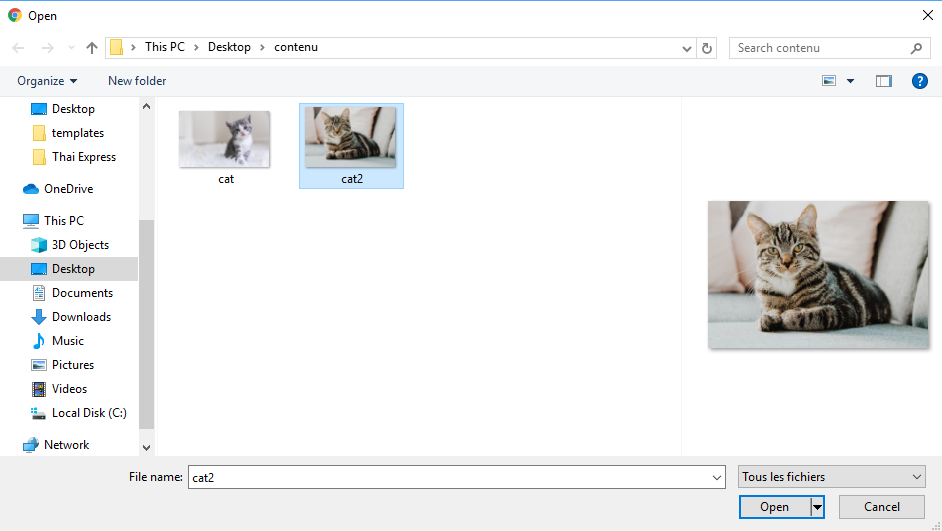Click New folder in toolbar

[x=137, y=81]
